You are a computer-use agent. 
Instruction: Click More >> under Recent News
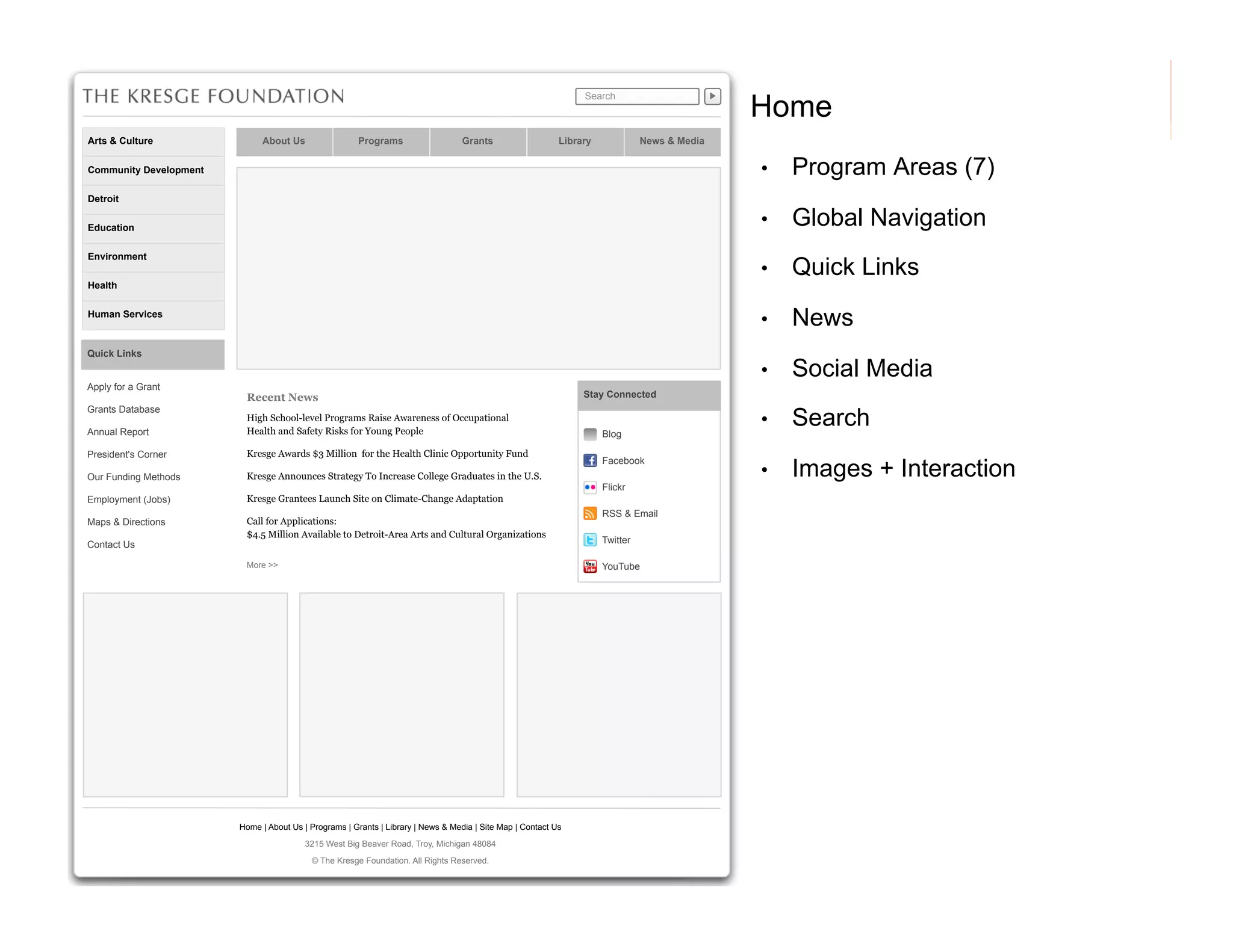click(262, 565)
